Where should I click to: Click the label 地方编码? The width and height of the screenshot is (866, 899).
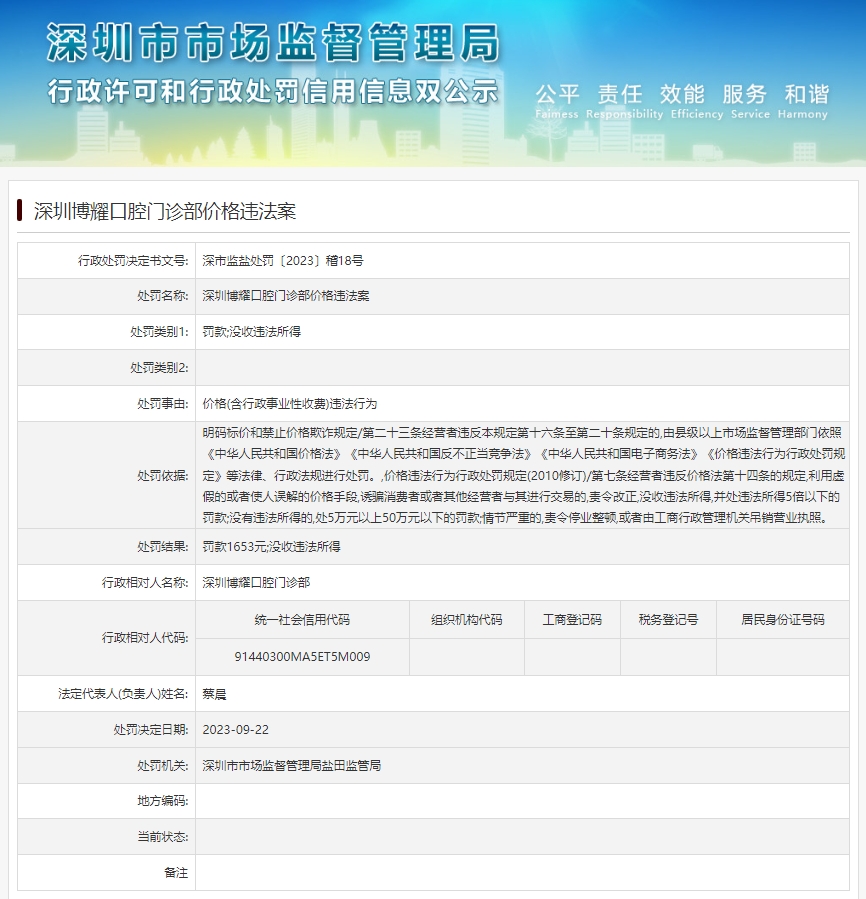[162, 802]
